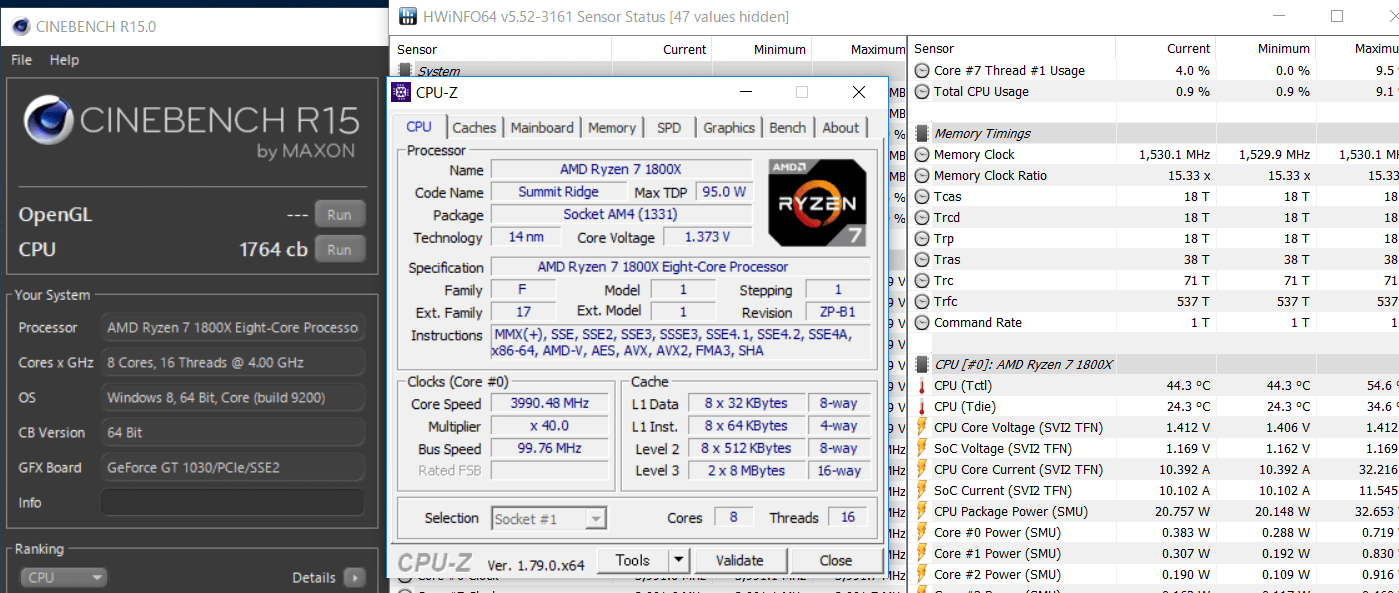1399x593 pixels.
Task: Open the Graphics tab in CPU-Z
Action: pyautogui.click(x=729, y=128)
